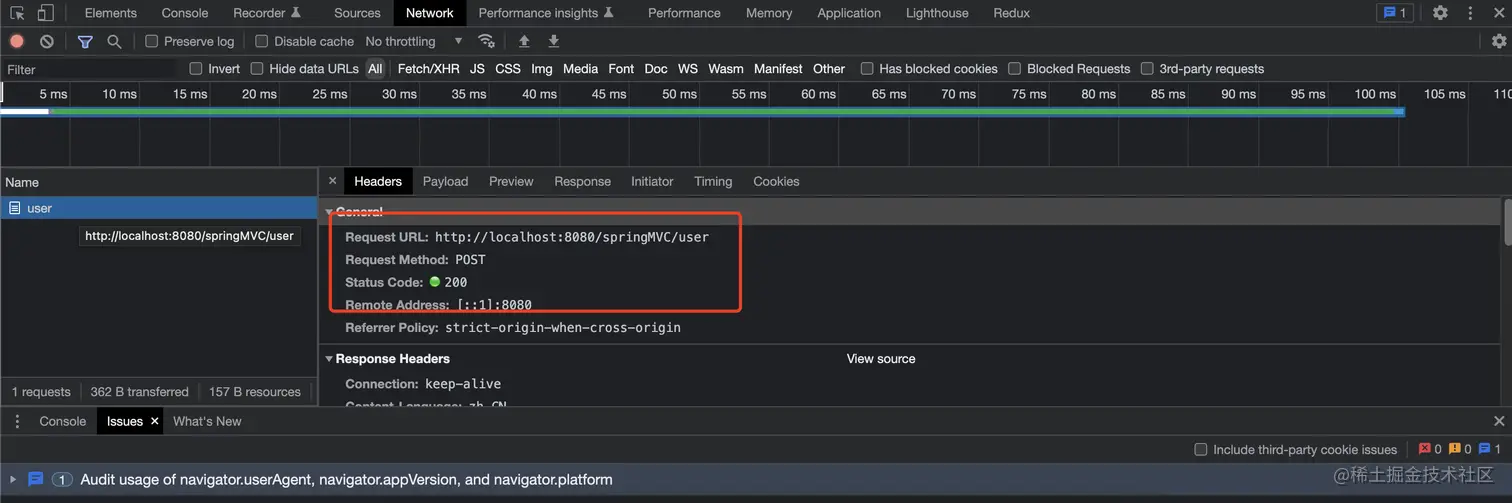Select the user request row
Screen dimensions: 1512x503
(x=158, y=208)
